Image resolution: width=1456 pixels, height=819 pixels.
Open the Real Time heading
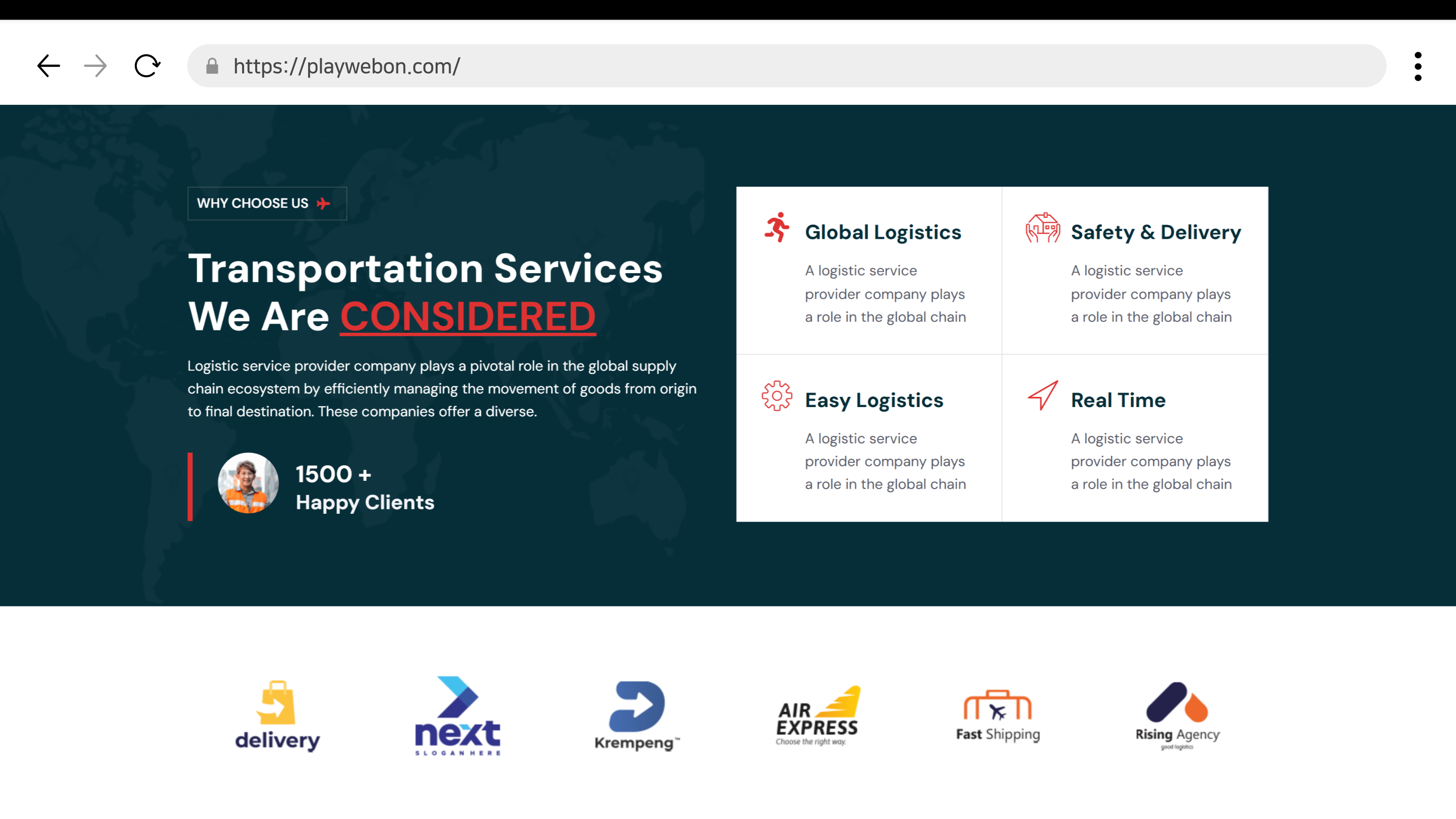pos(1118,400)
